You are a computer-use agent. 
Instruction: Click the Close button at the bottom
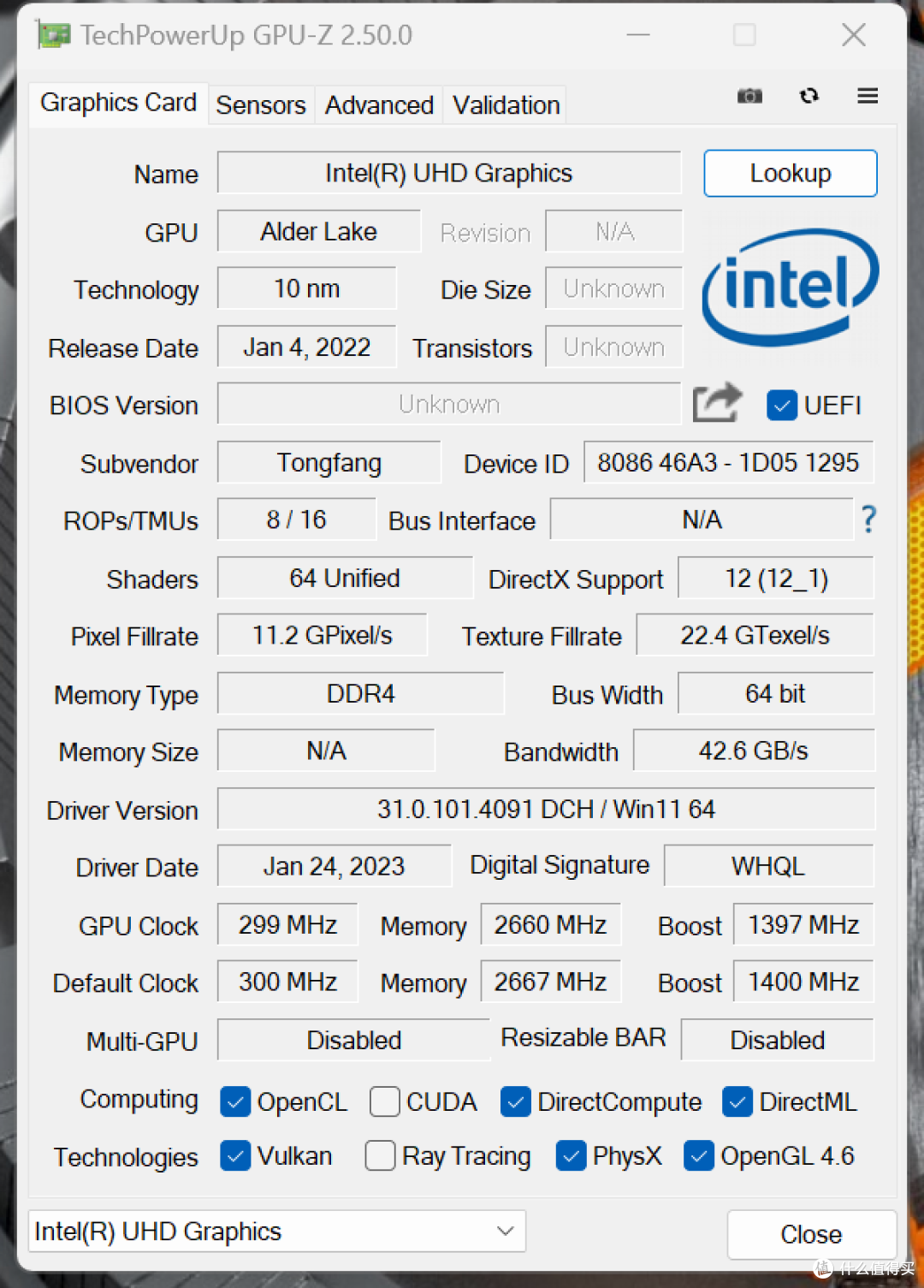pyautogui.click(x=811, y=1234)
